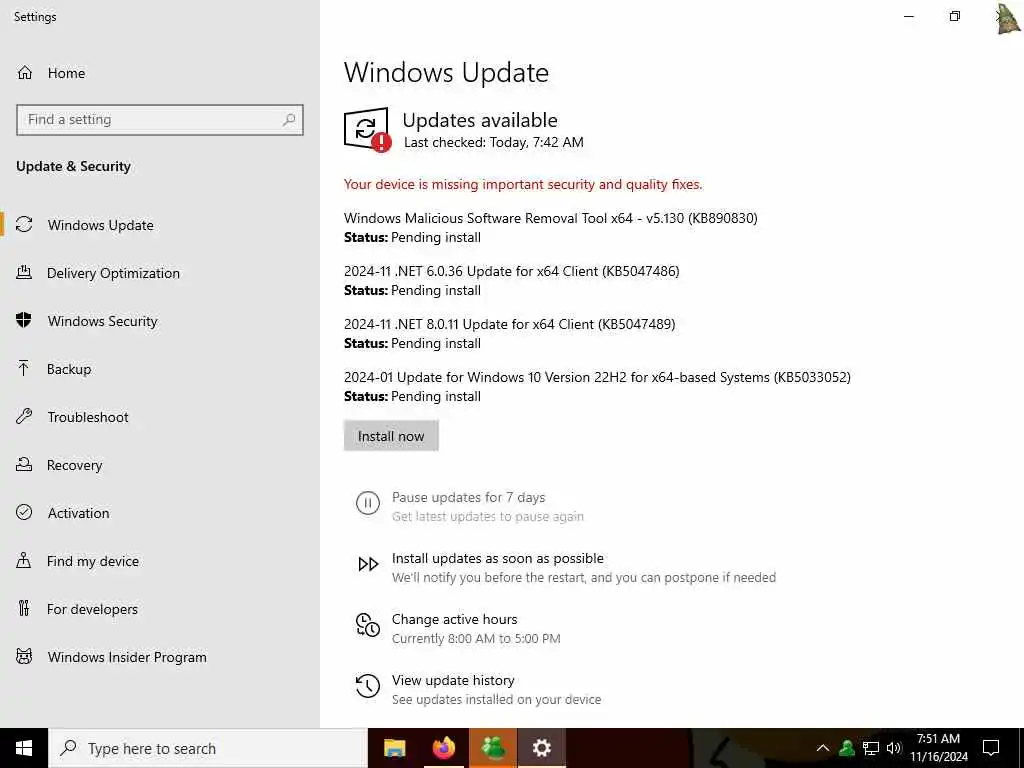Click the green user tray icon
The width and height of the screenshot is (1024, 768).
pyautogui.click(x=847, y=748)
